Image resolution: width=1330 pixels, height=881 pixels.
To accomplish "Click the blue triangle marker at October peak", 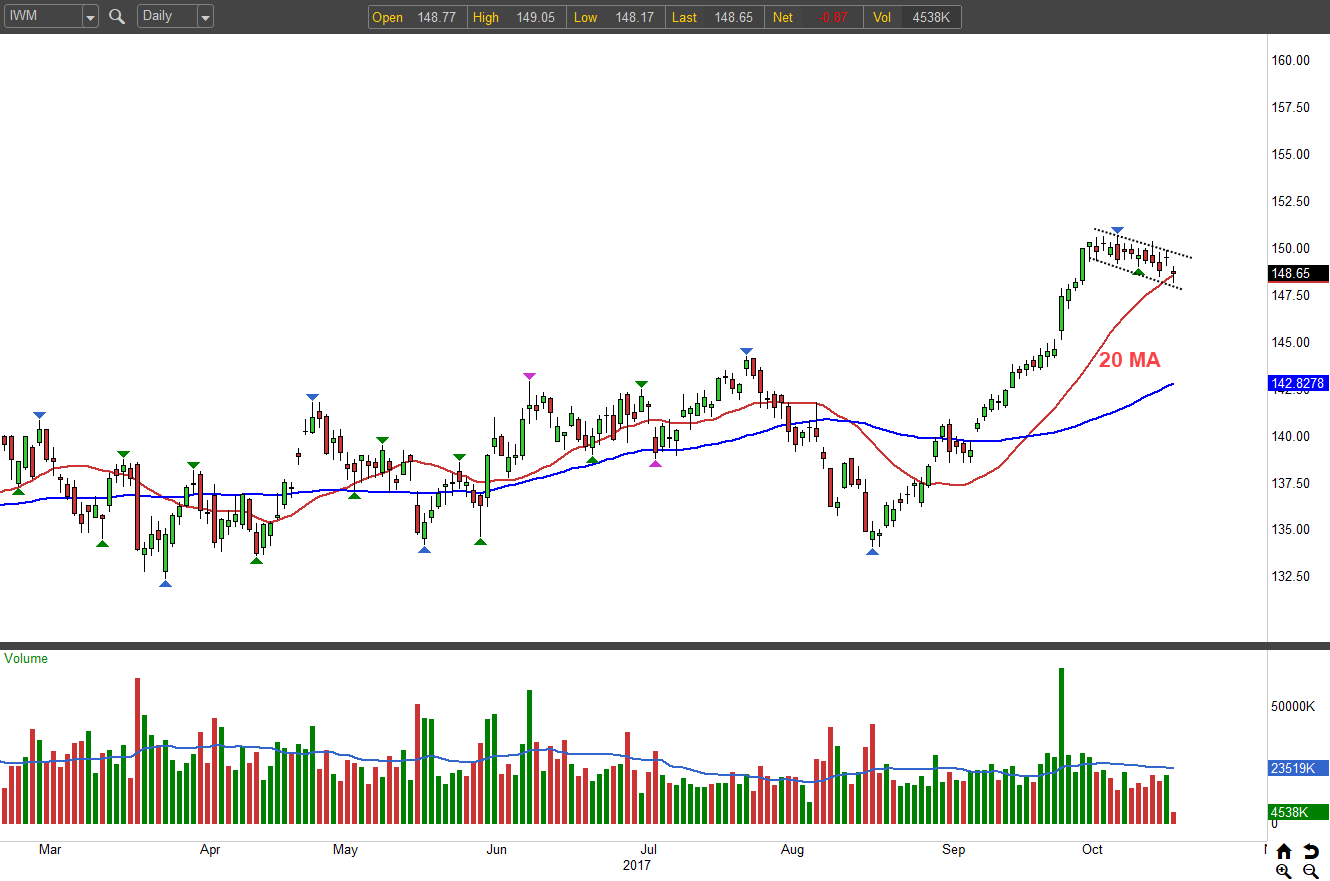I will tap(1117, 231).
